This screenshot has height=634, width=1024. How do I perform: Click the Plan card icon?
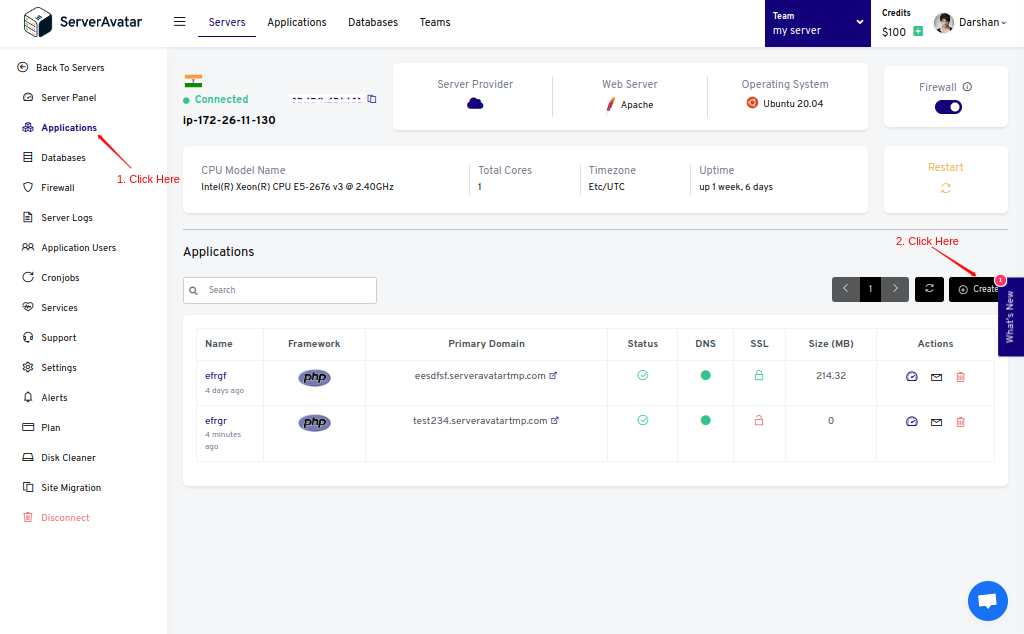(27, 427)
